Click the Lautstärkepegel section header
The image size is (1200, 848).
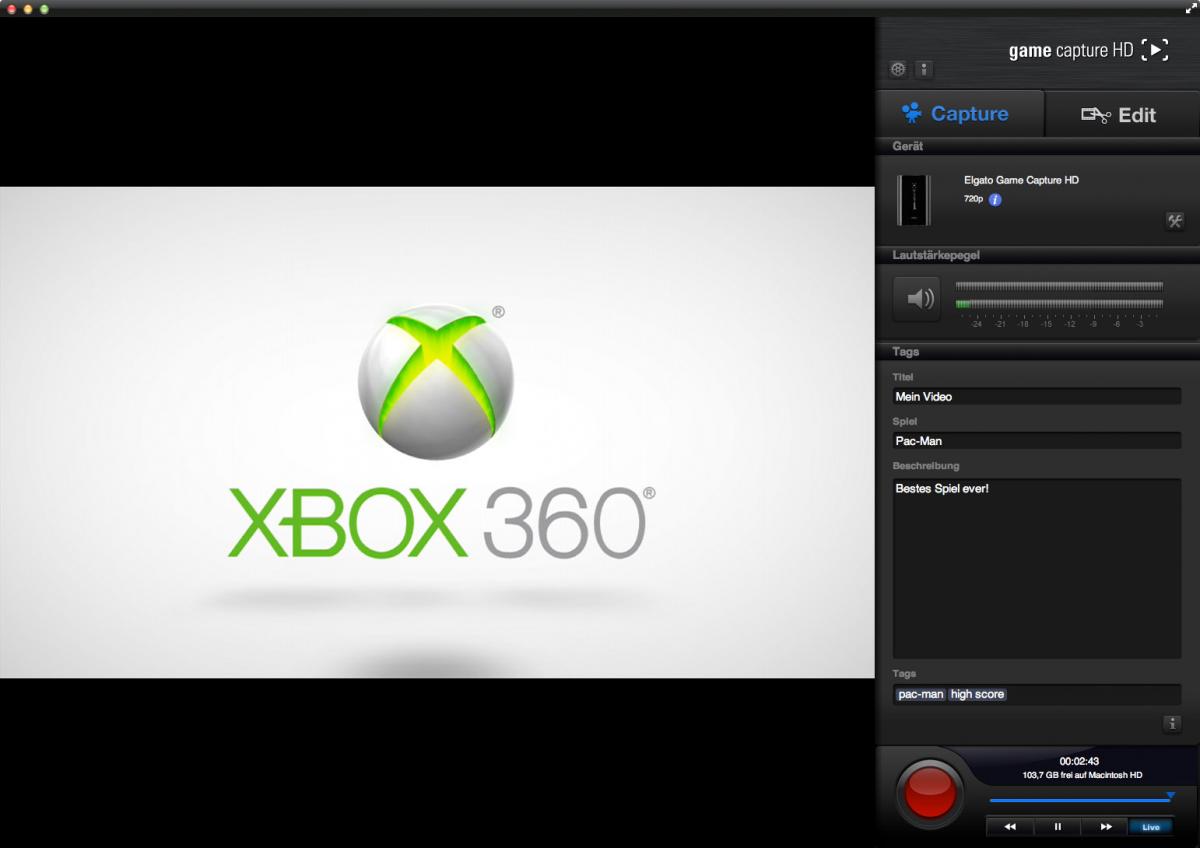(x=1037, y=255)
